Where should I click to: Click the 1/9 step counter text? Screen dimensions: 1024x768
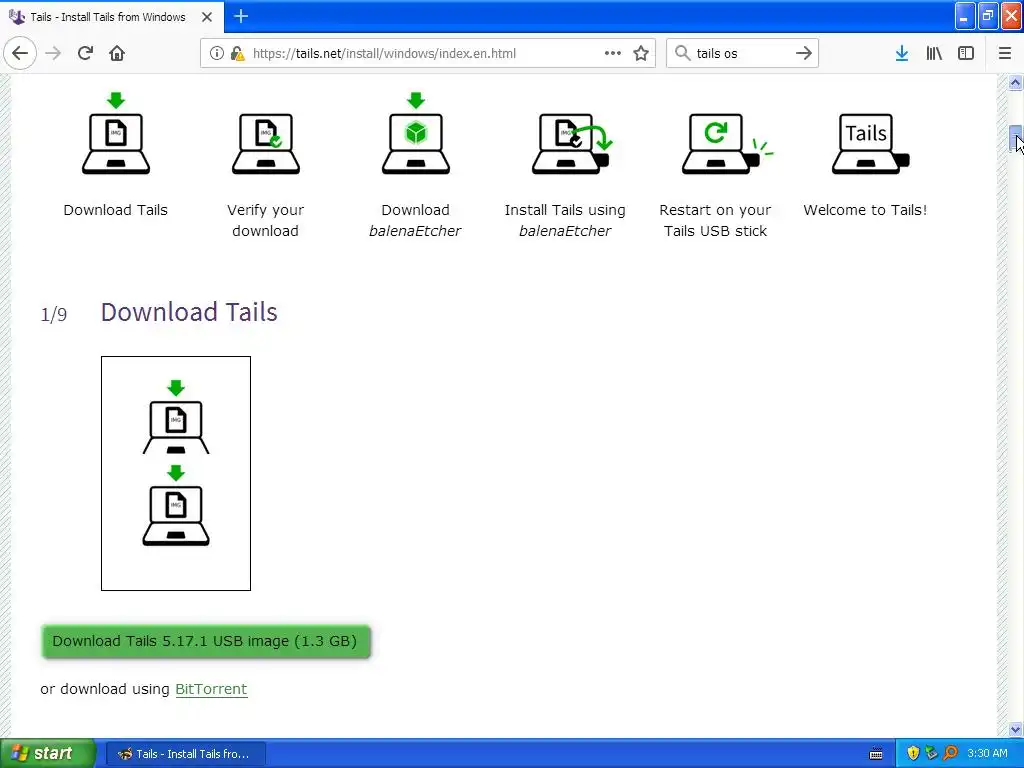tap(54, 315)
